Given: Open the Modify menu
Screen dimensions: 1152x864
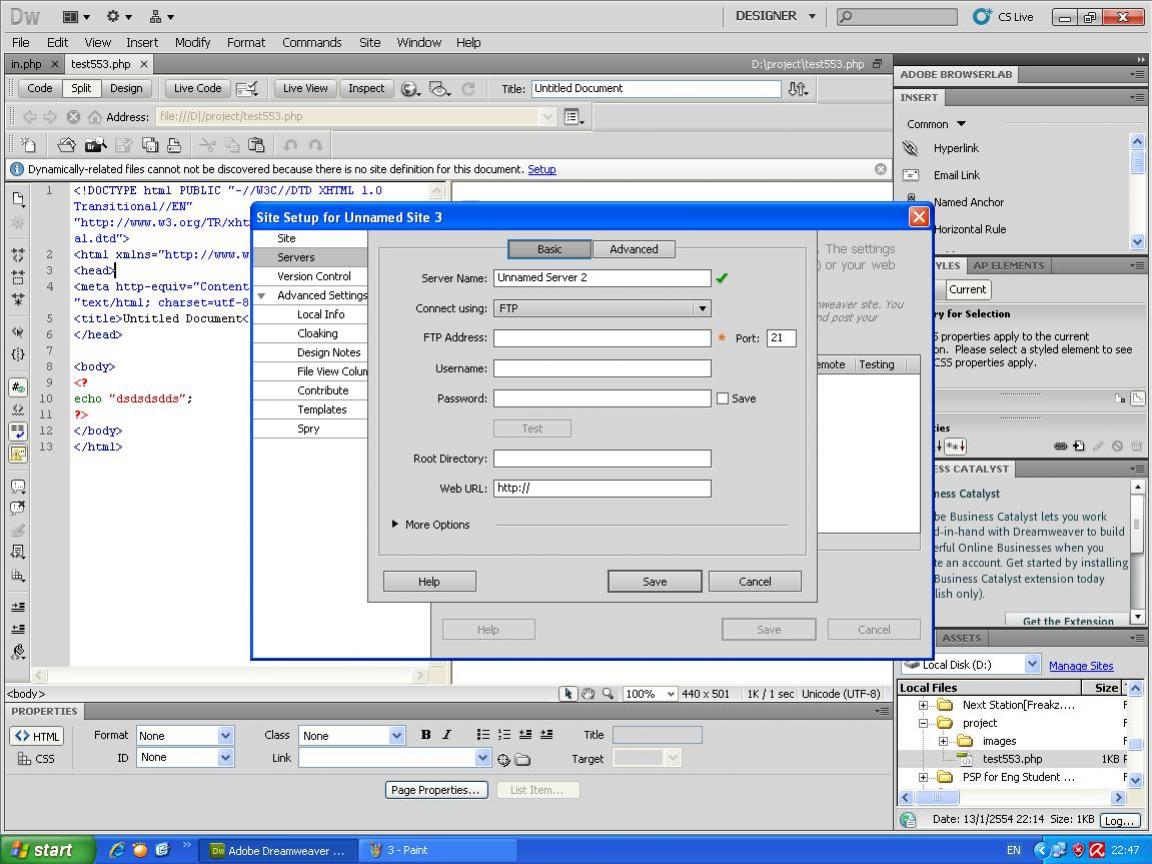Looking at the screenshot, I should point(192,43).
